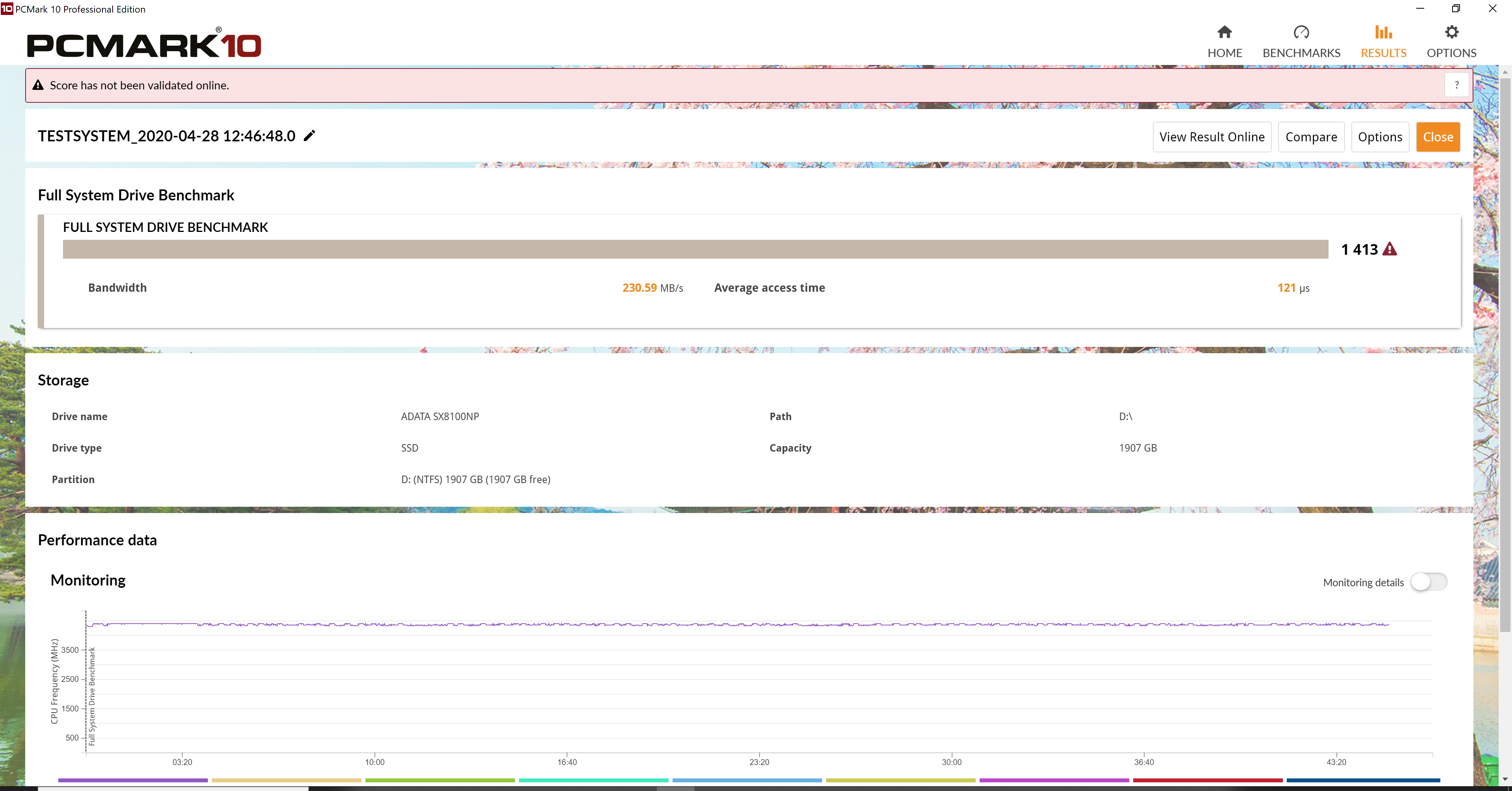Image resolution: width=1512 pixels, height=791 pixels.
Task: Open help for validation warning
Action: (x=1456, y=85)
